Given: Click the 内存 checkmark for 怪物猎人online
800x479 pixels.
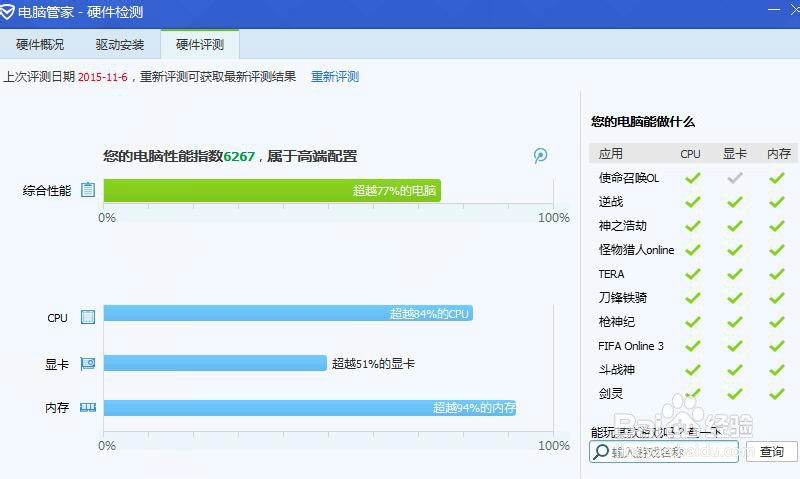Looking at the screenshot, I should coord(777,250).
